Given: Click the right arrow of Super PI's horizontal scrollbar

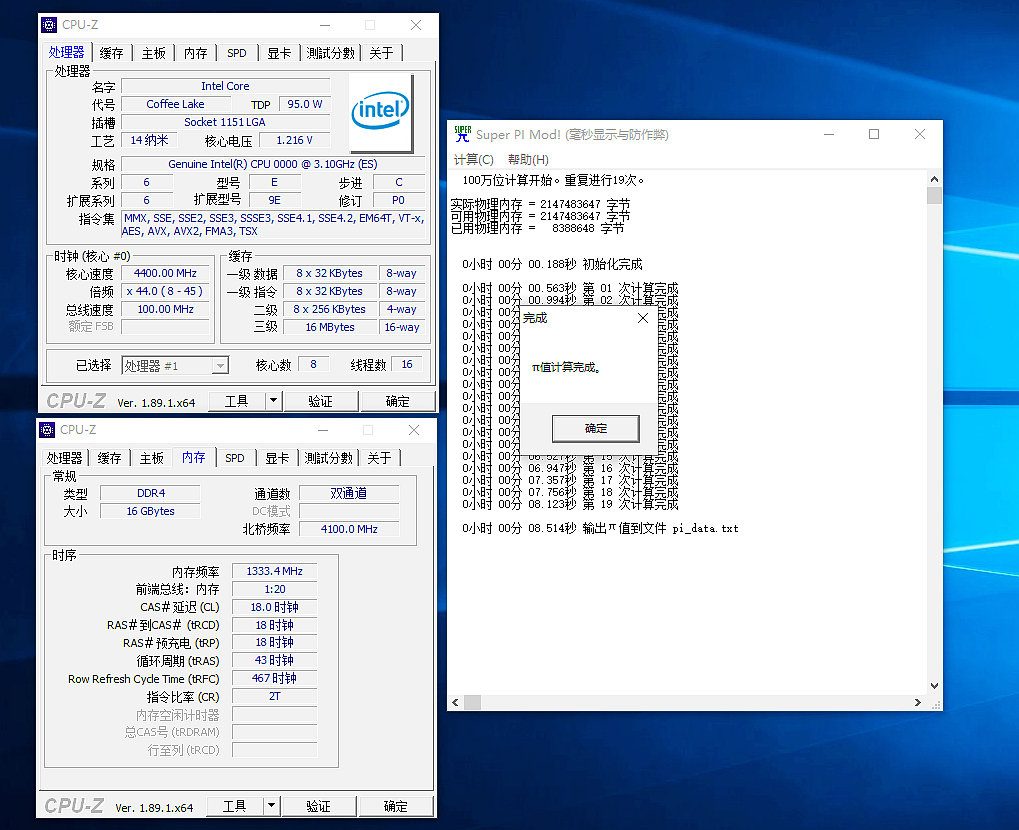Looking at the screenshot, I should click(919, 703).
